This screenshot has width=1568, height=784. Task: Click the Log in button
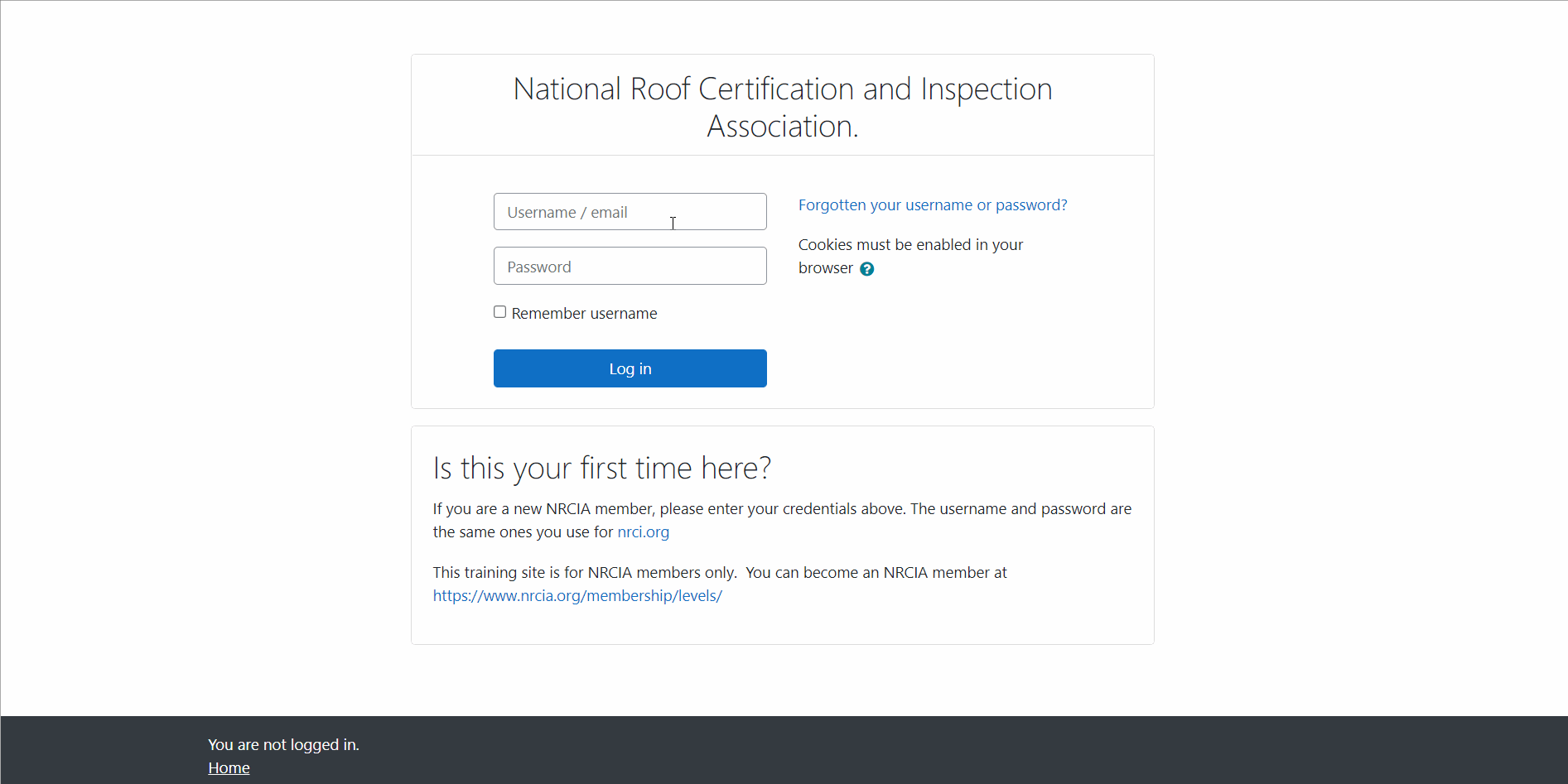630,368
